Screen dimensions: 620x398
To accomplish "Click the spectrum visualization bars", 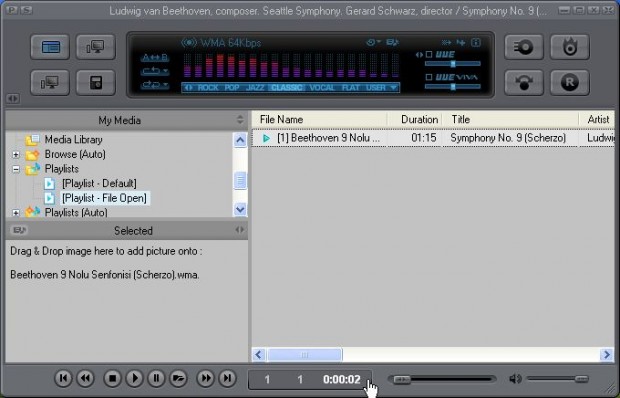I will [x=291, y=65].
